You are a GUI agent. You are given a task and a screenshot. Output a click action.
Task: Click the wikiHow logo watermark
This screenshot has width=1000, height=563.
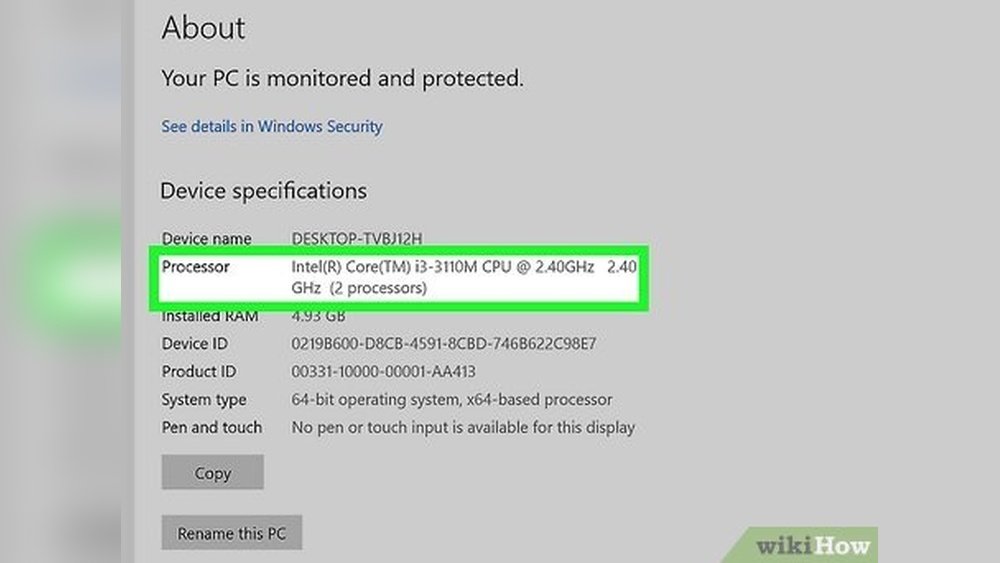[x=813, y=546]
